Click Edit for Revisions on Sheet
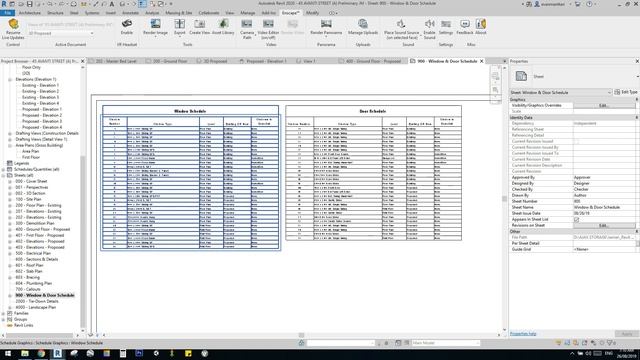The width and height of the screenshot is (640, 360). pyautogui.click(x=604, y=225)
